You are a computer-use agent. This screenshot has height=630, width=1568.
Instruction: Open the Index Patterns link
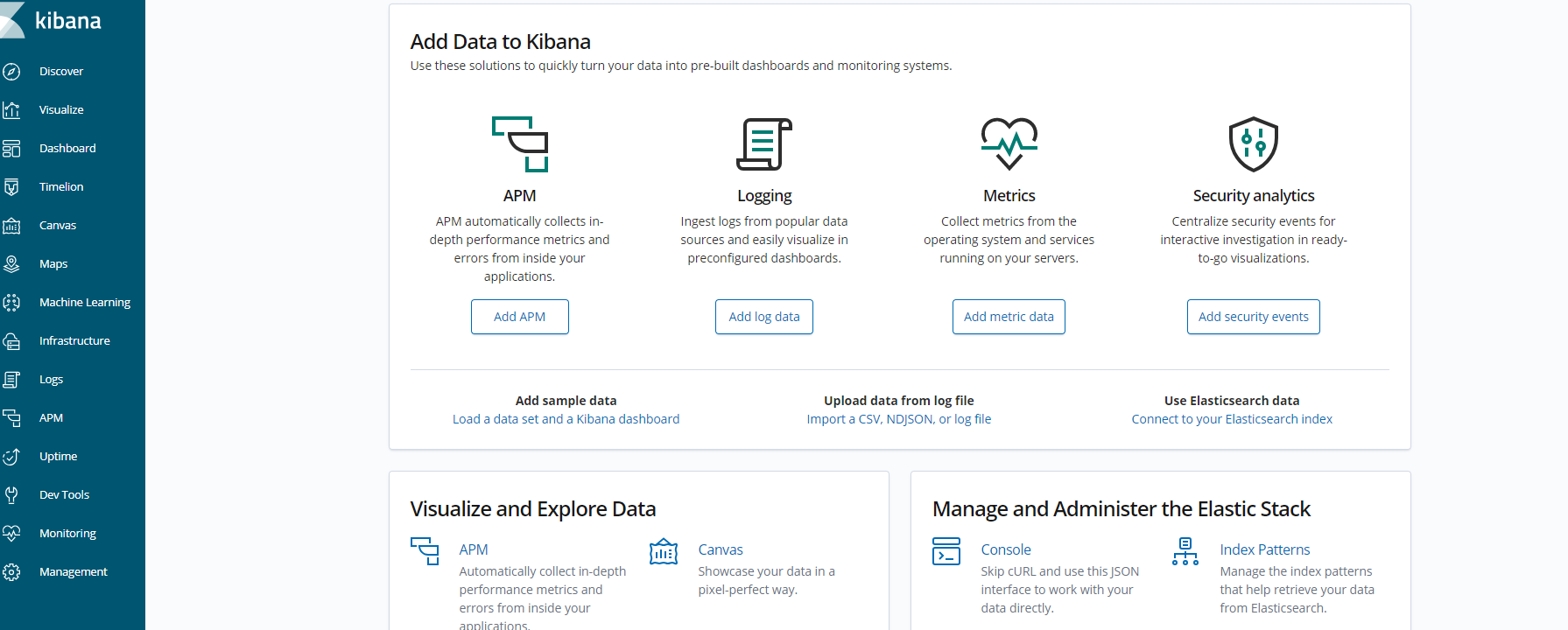tap(1265, 549)
